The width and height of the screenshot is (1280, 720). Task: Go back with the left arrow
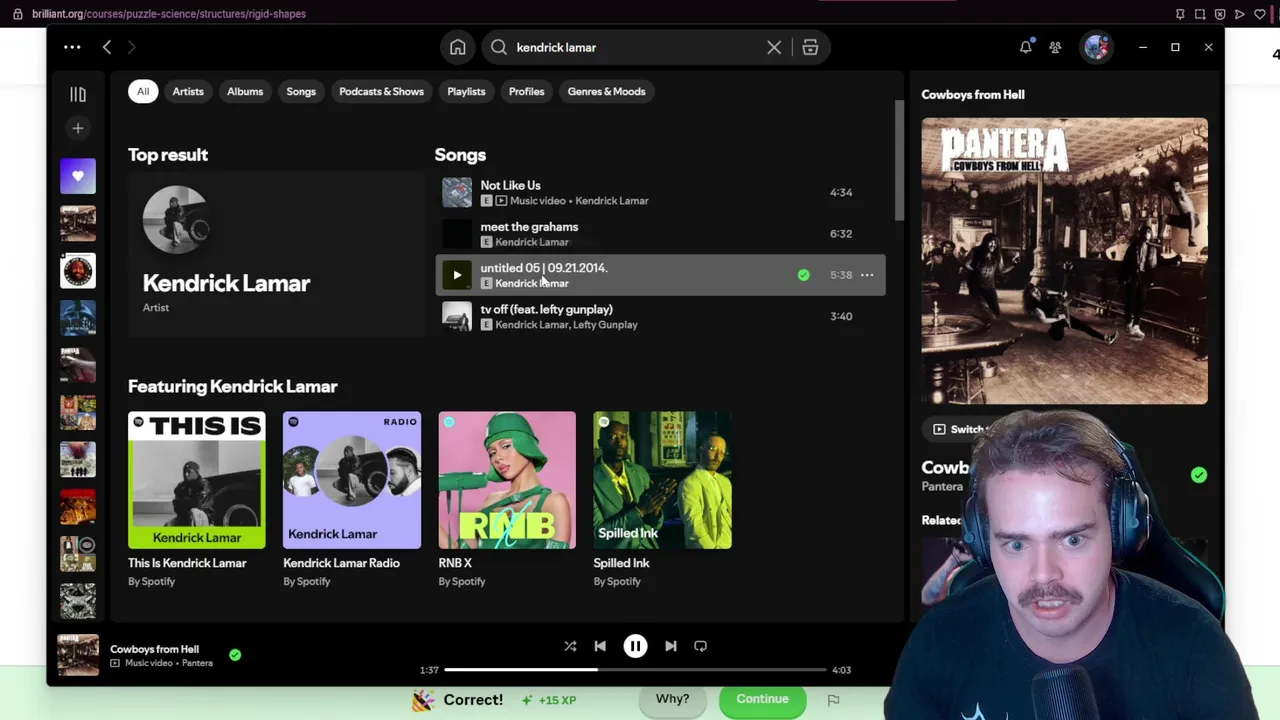pyautogui.click(x=107, y=47)
